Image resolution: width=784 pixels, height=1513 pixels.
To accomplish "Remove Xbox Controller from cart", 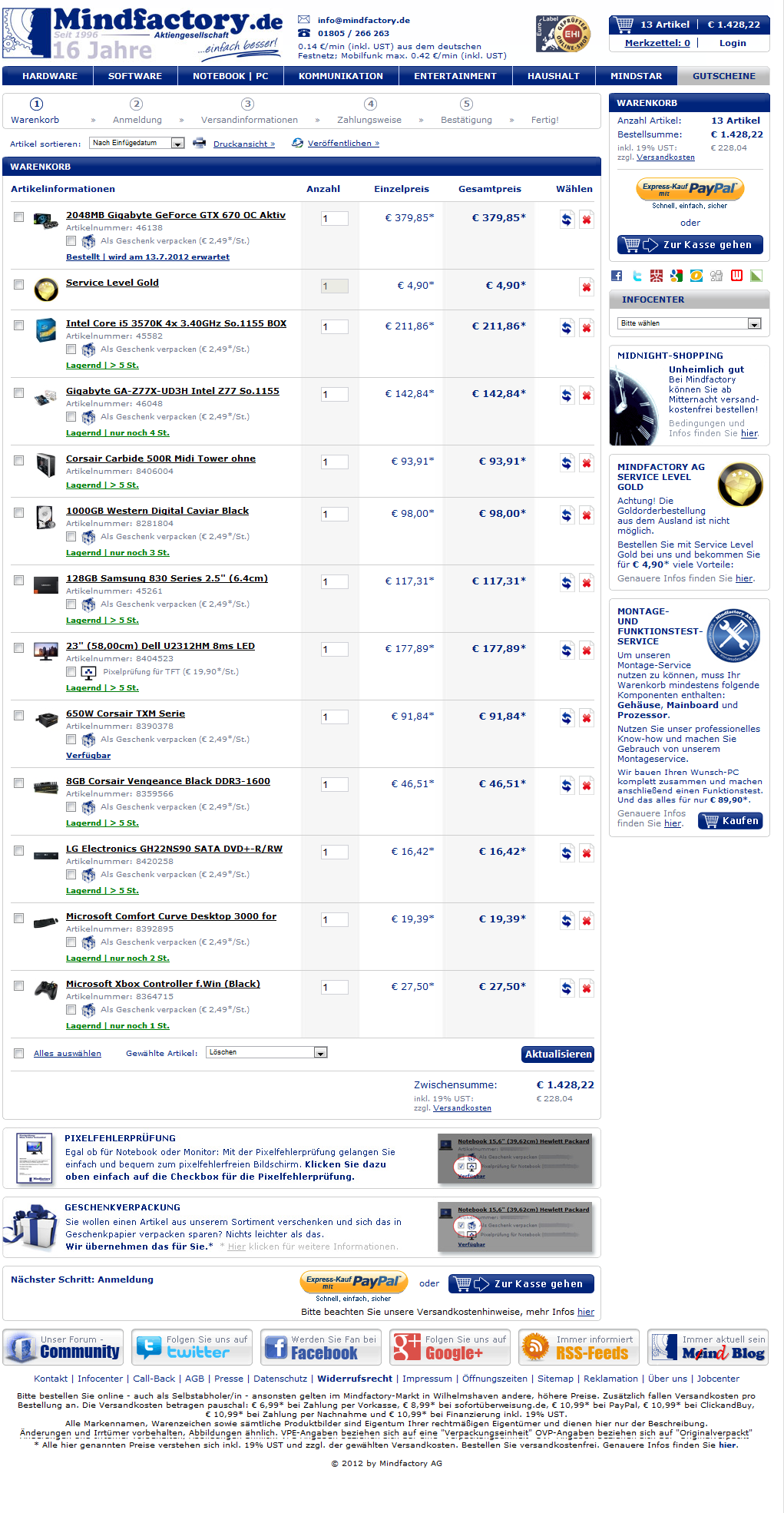I will point(587,988).
